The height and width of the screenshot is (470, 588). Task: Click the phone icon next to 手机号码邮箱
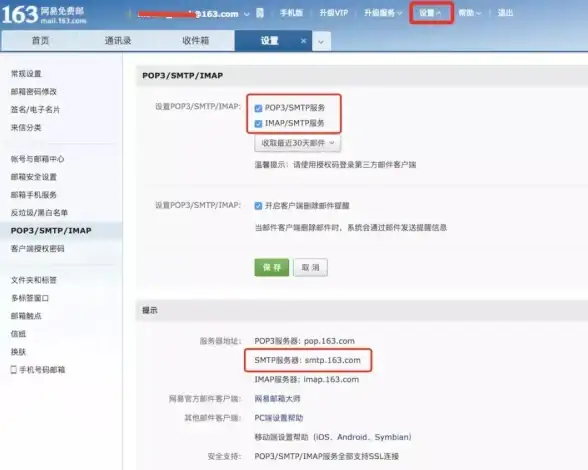(14, 370)
